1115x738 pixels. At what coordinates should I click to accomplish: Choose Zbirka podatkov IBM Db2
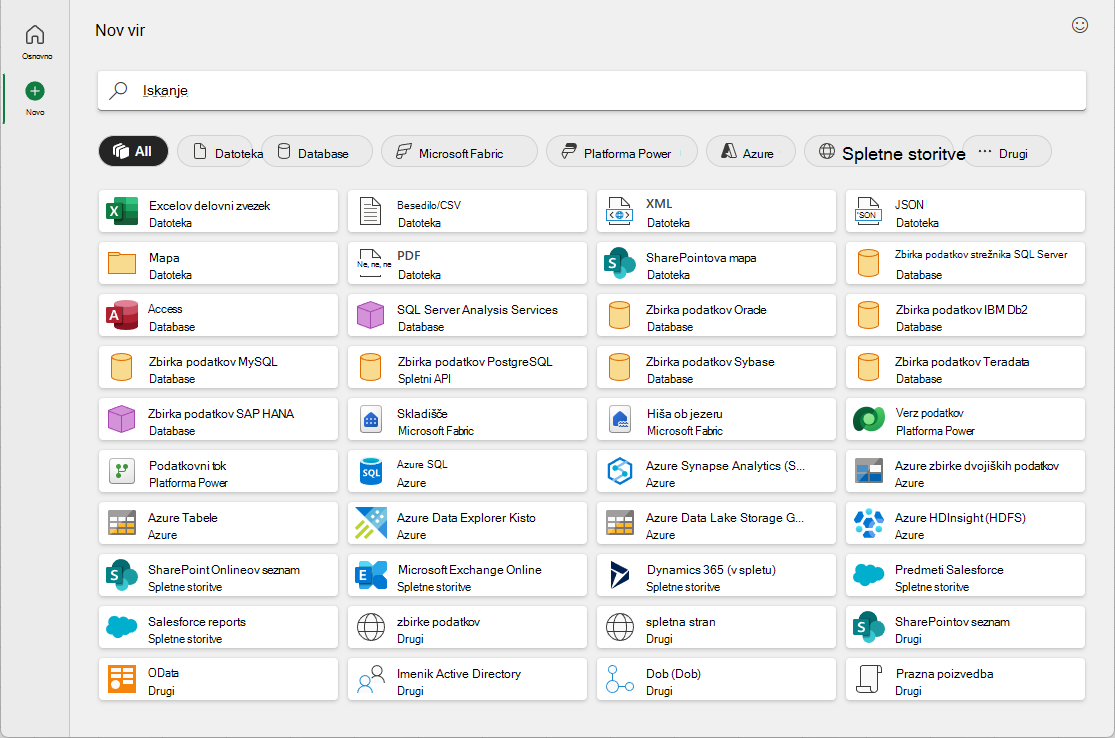tap(965, 315)
